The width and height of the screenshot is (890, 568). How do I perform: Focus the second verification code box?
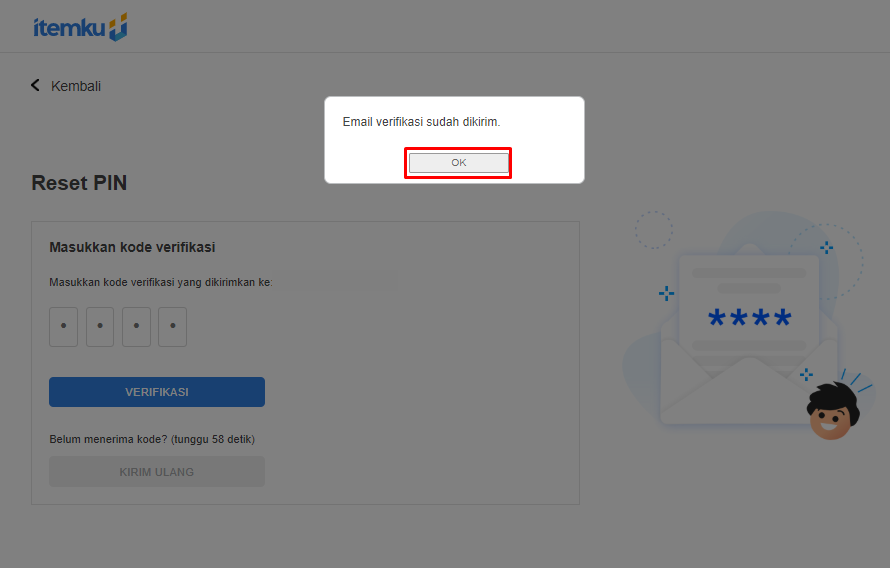coord(100,327)
